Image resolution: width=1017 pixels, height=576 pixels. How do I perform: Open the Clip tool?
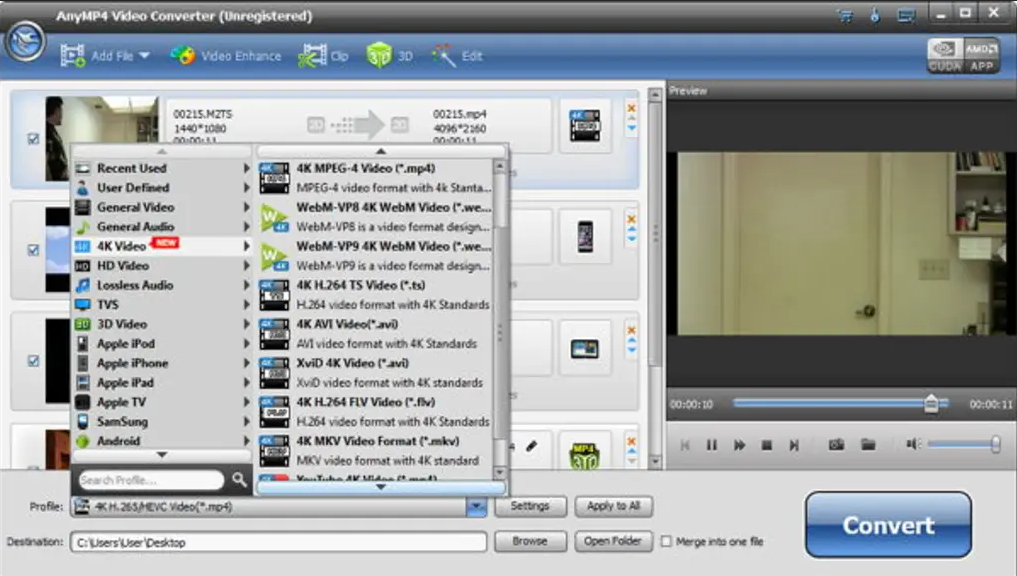[323, 56]
